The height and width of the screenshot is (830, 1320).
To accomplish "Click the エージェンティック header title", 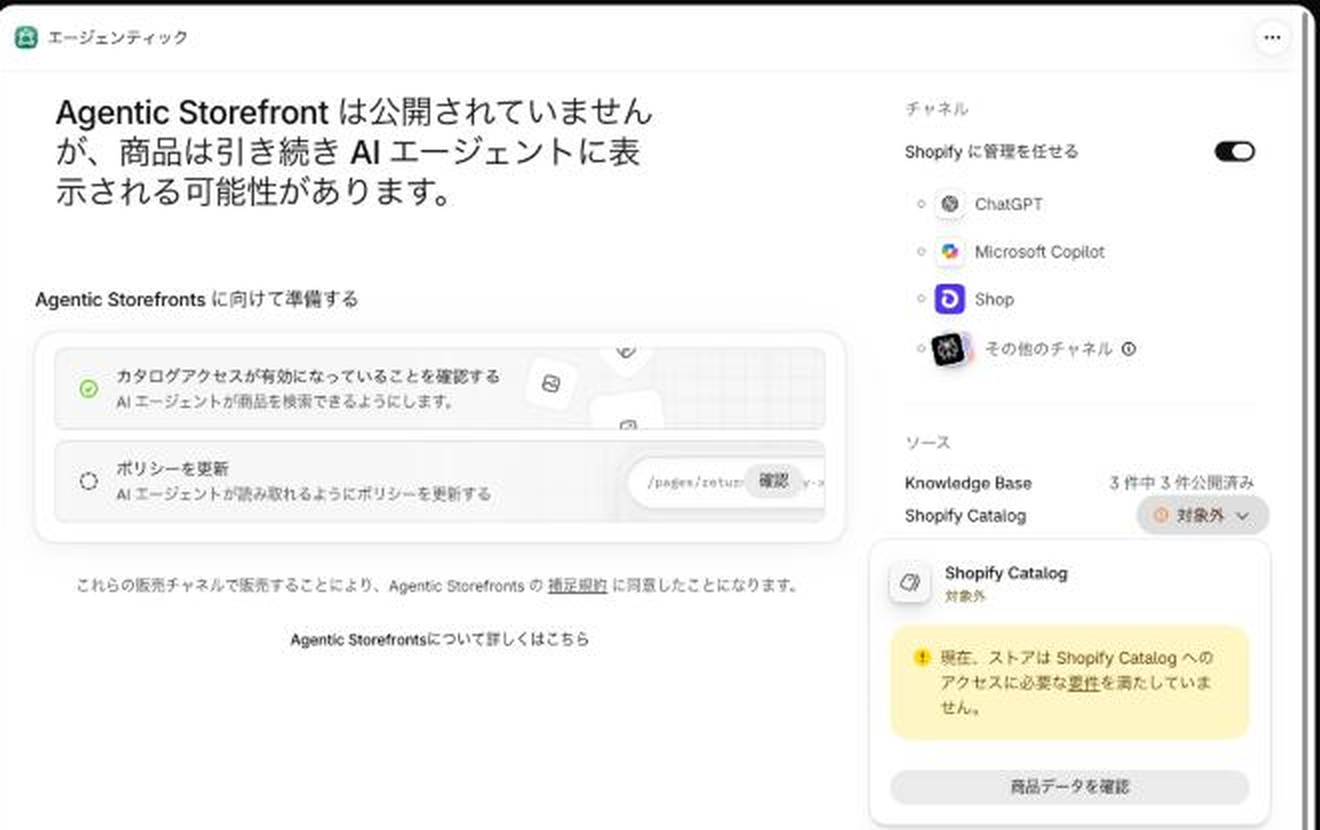I will point(118,38).
